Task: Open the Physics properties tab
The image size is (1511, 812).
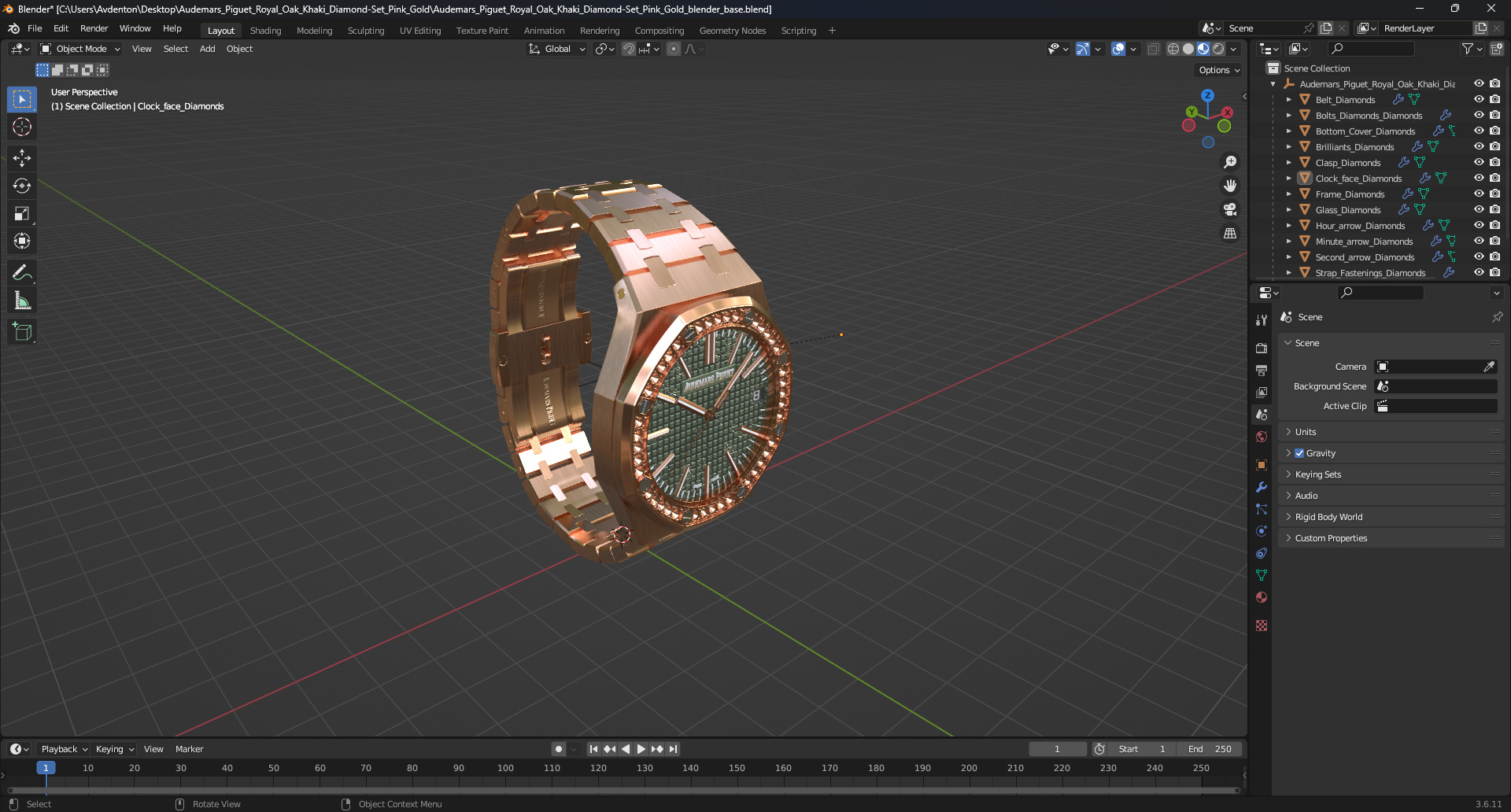Action: click(1262, 531)
